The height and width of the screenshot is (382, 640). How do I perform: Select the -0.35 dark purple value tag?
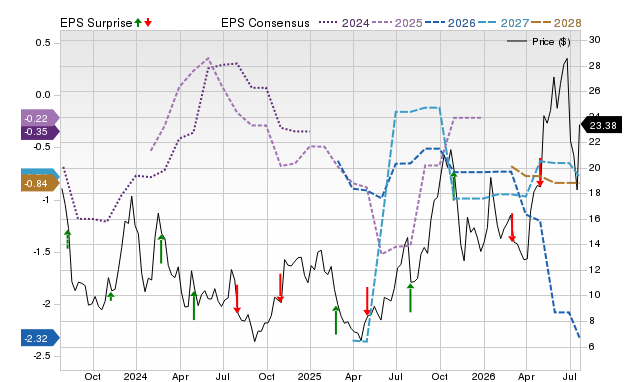tap(40, 132)
